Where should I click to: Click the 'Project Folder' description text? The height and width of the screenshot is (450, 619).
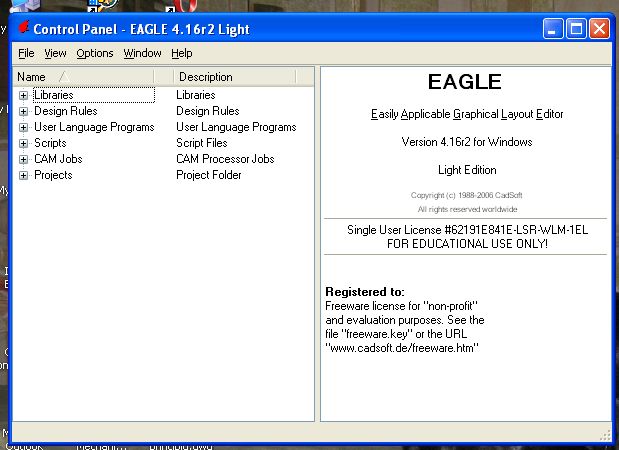(x=208, y=175)
